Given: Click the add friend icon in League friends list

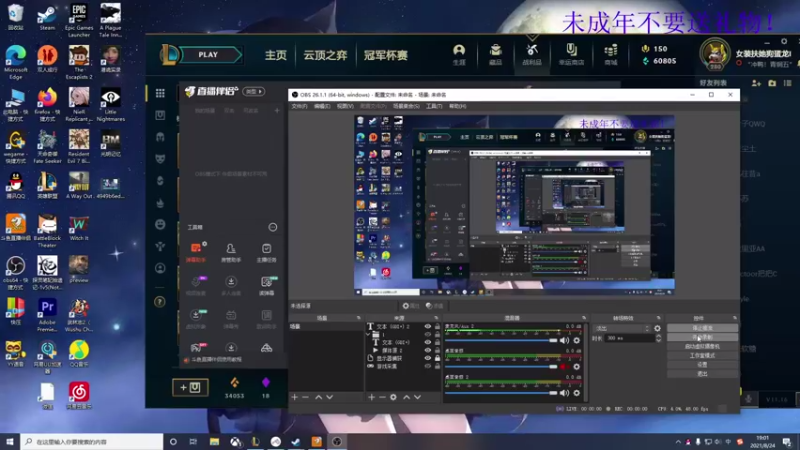Looking at the screenshot, I should point(756,83).
